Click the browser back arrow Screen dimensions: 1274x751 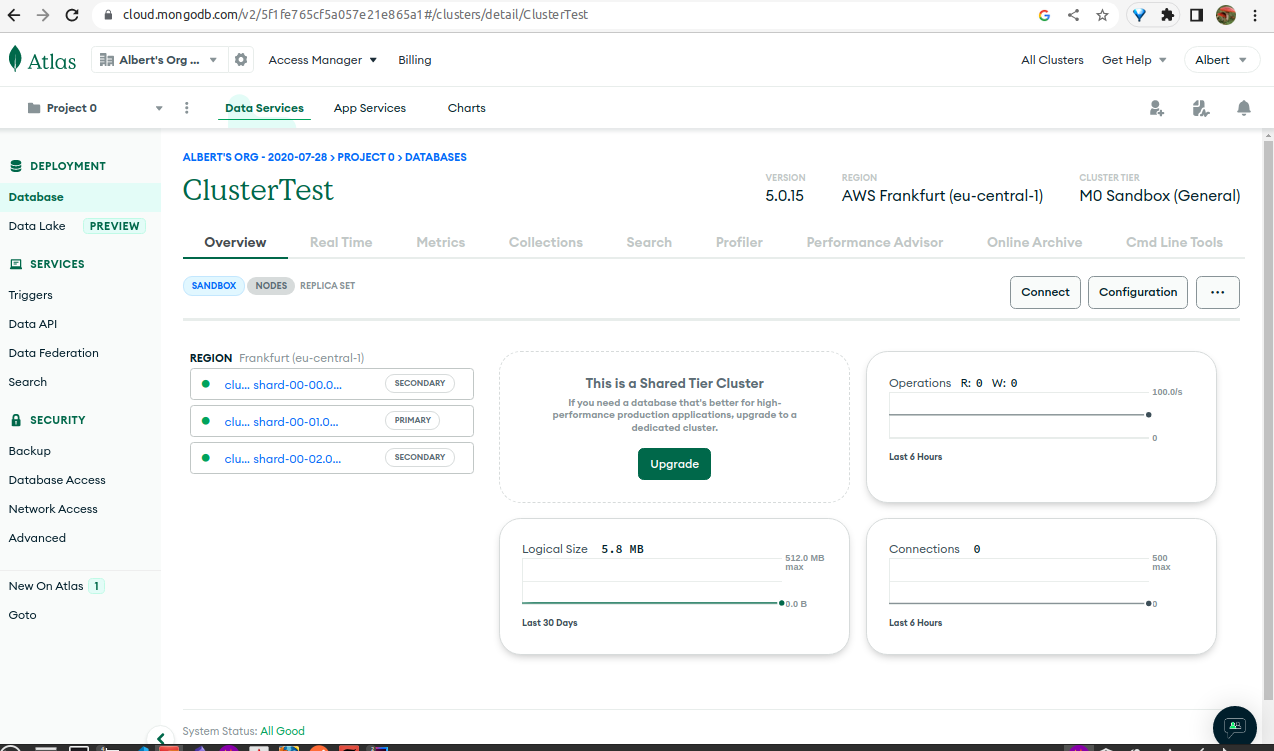pos(14,15)
